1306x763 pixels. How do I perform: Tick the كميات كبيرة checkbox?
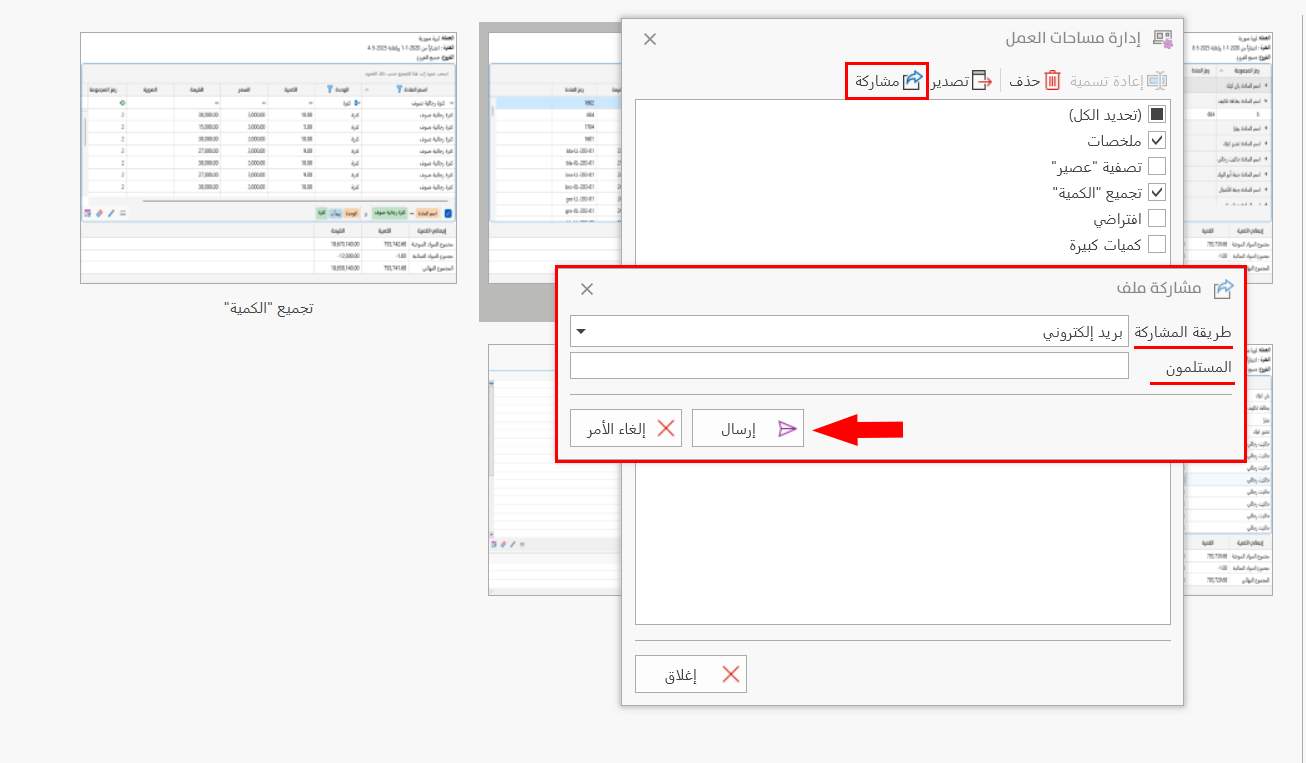[x=1156, y=245]
